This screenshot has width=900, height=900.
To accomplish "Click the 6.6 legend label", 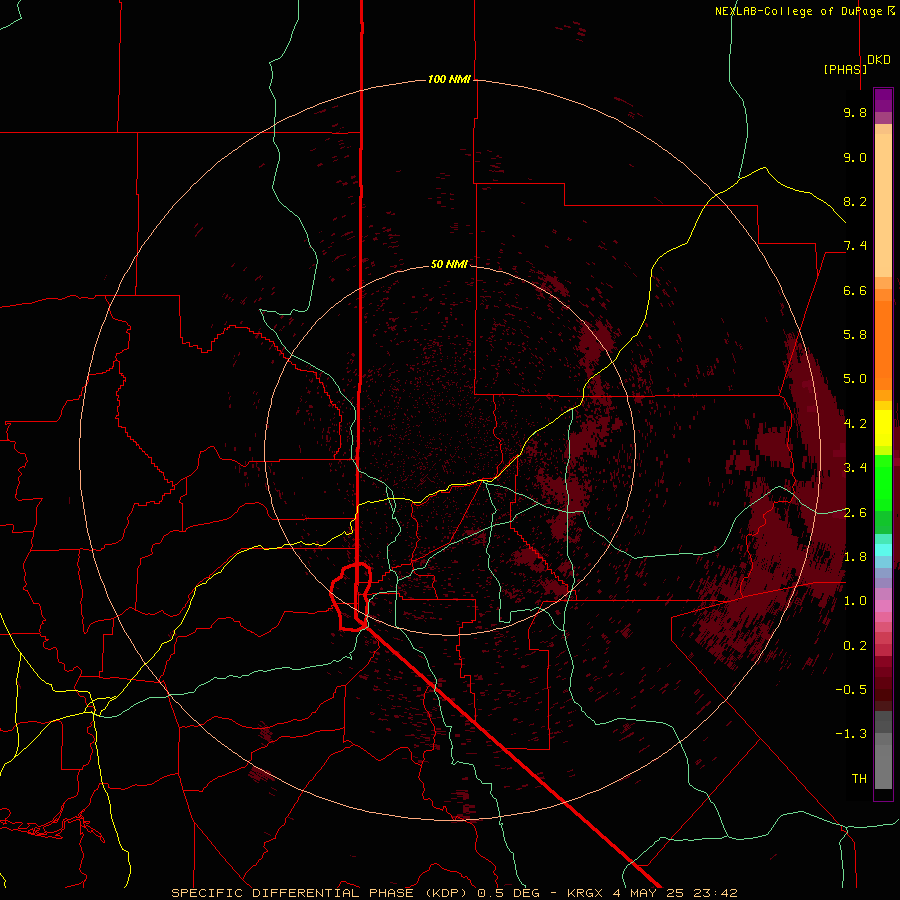I will (855, 290).
